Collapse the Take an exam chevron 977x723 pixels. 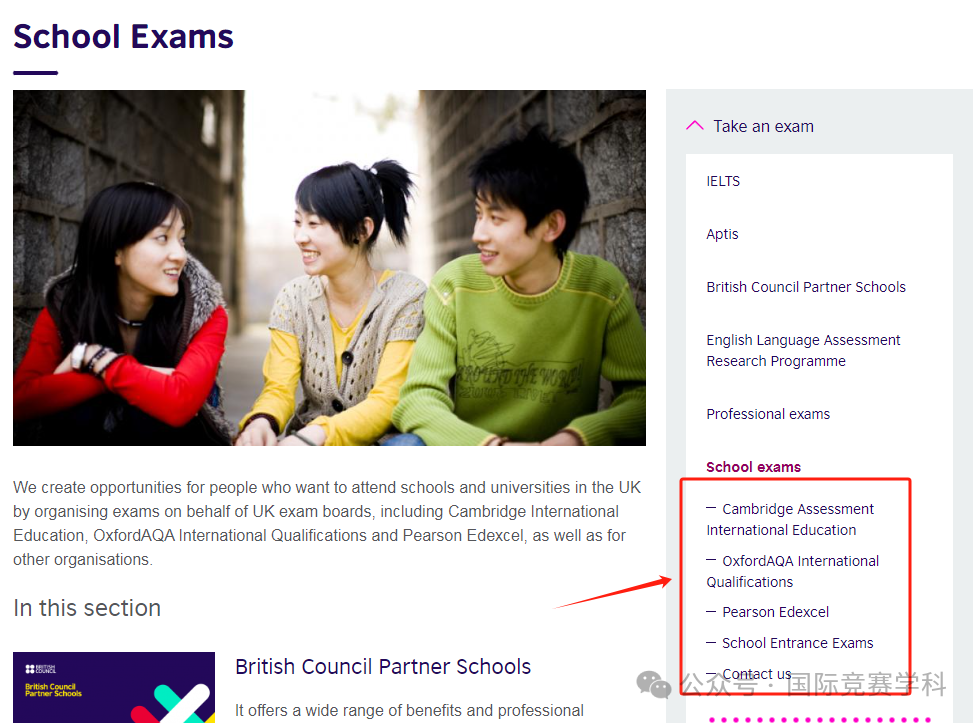click(695, 126)
